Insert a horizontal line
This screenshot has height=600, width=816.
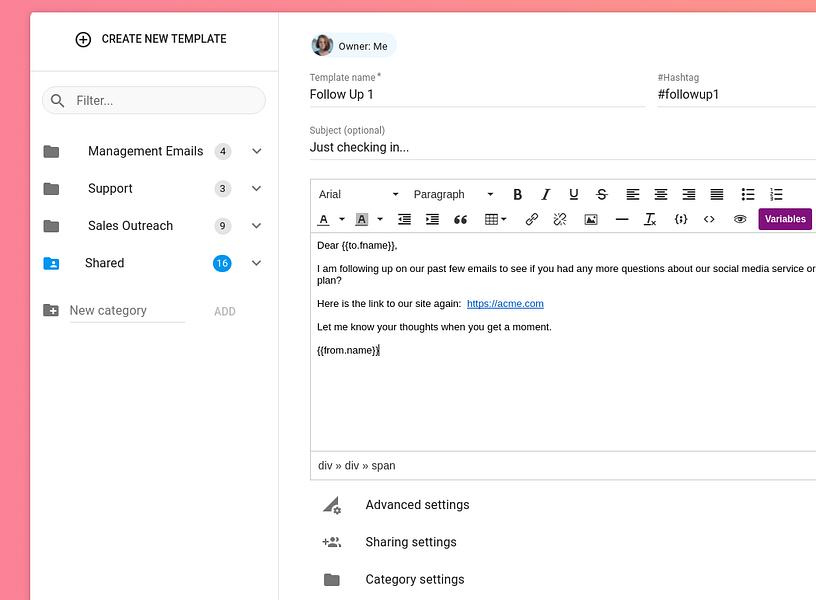pos(621,220)
